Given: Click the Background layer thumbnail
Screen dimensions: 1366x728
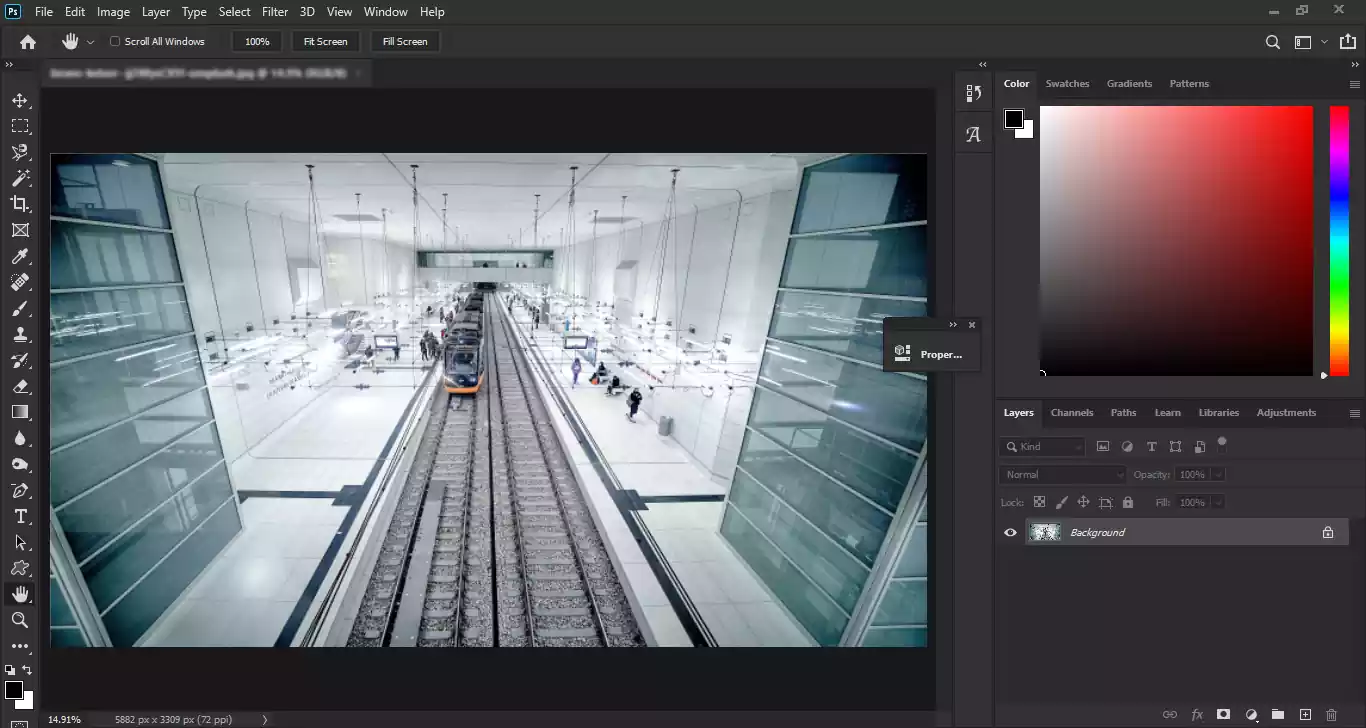Looking at the screenshot, I should click(x=1045, y=533).
